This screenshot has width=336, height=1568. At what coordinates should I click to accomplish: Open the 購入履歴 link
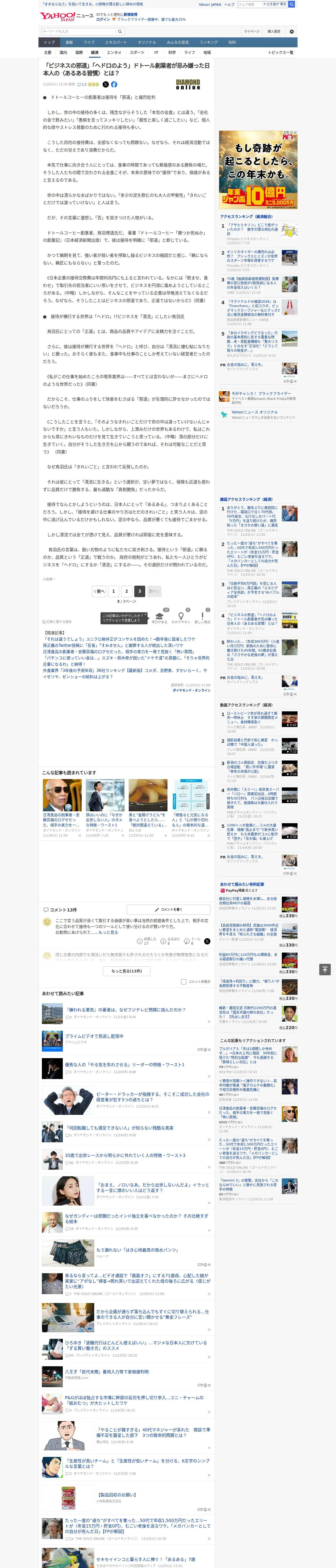[274, 32]
